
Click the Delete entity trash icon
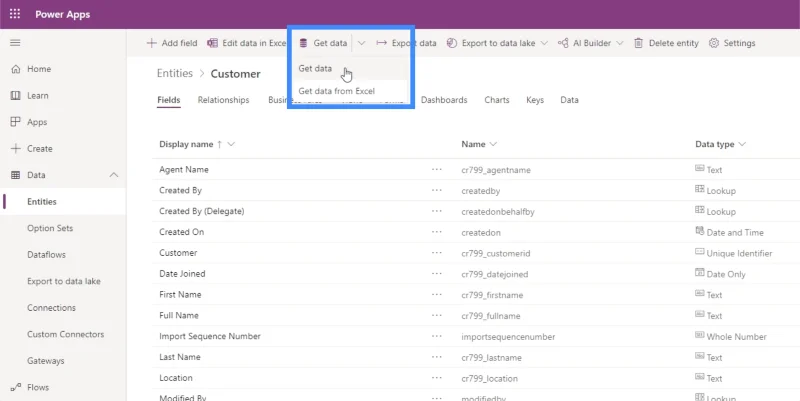point(638,43)
